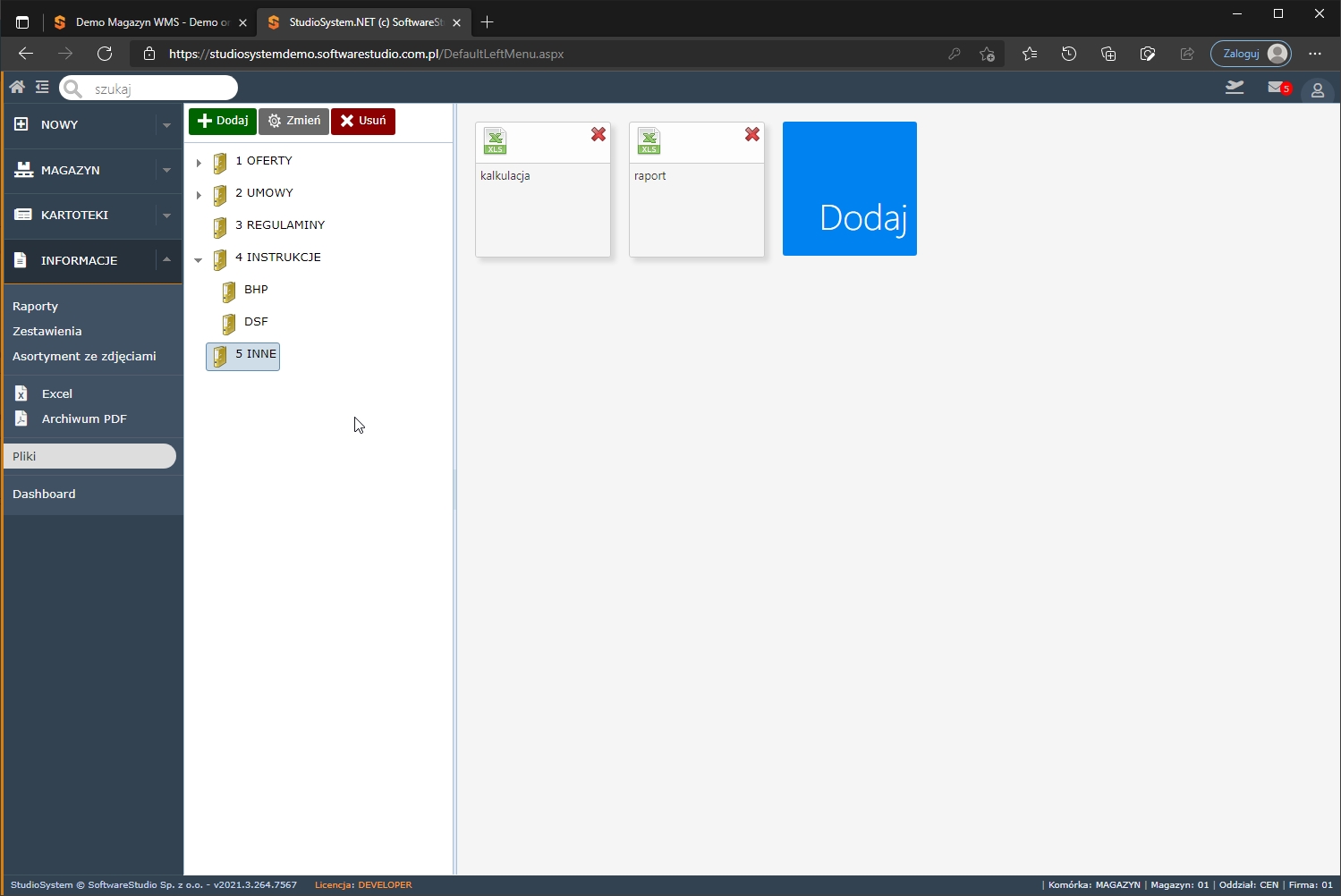Open the Pliki menu item
This screenshot has width=1341, height=896.
(x=89, y=456)
